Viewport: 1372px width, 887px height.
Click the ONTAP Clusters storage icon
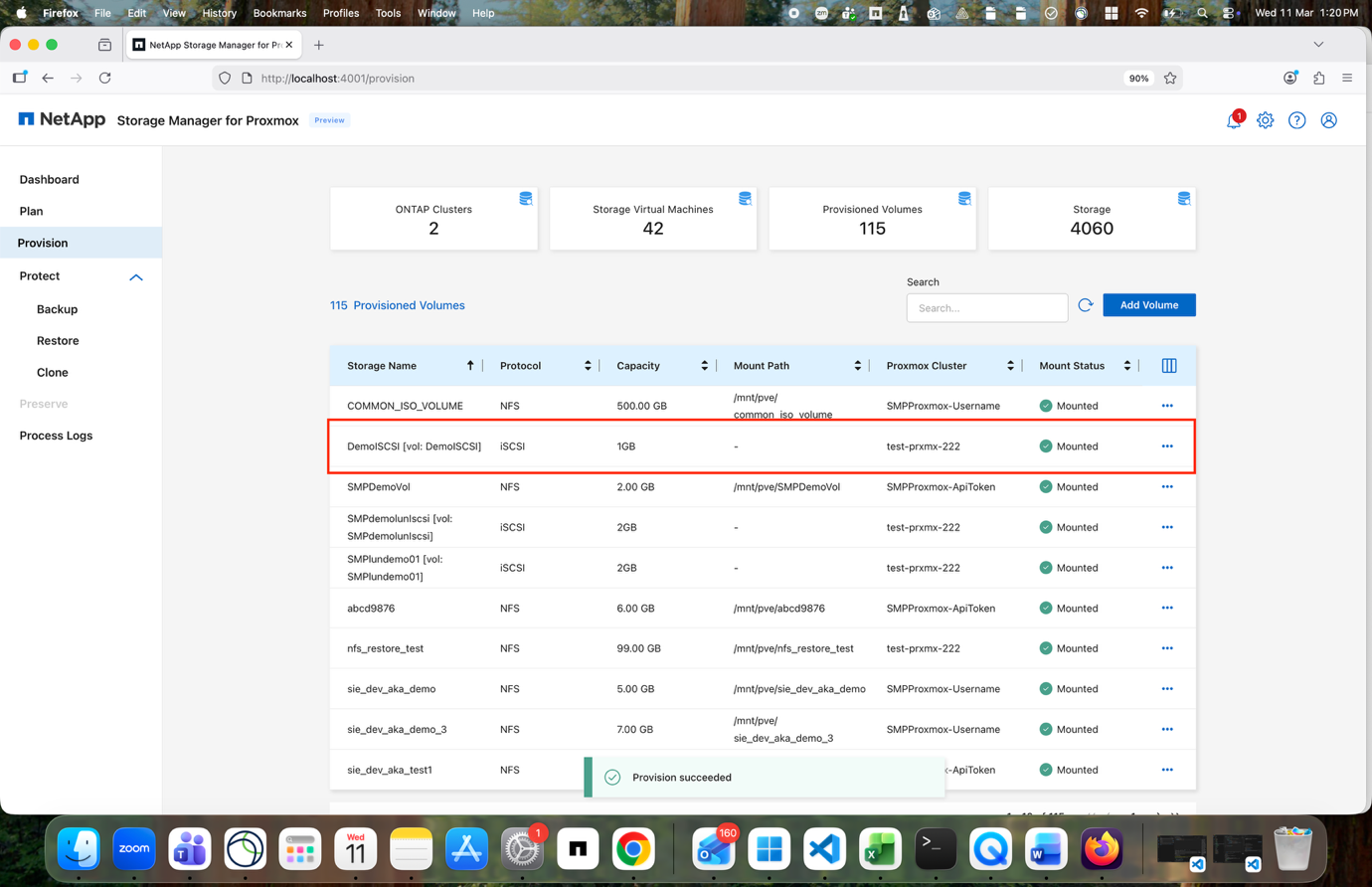point(525,198)
